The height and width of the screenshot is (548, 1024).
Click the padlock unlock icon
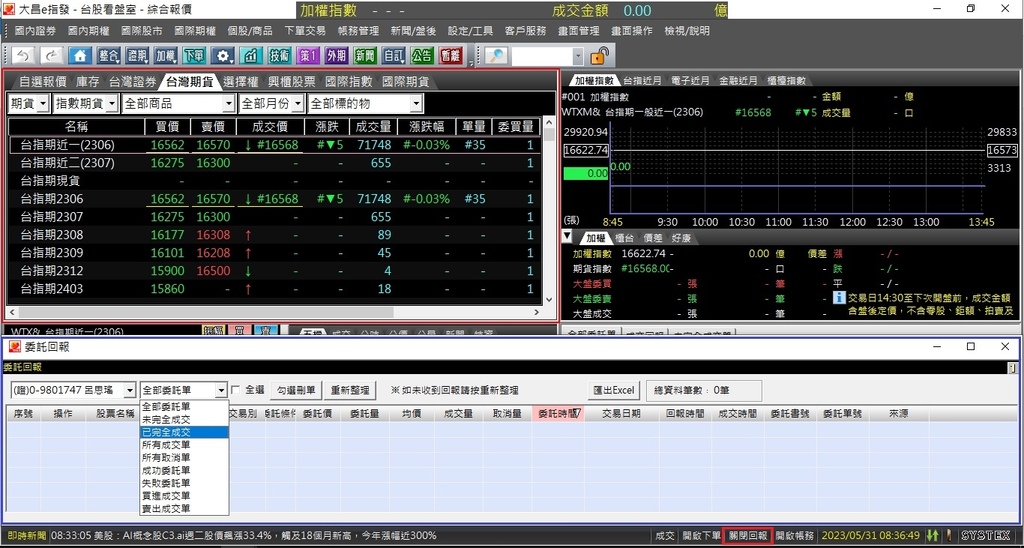point(599,56)
